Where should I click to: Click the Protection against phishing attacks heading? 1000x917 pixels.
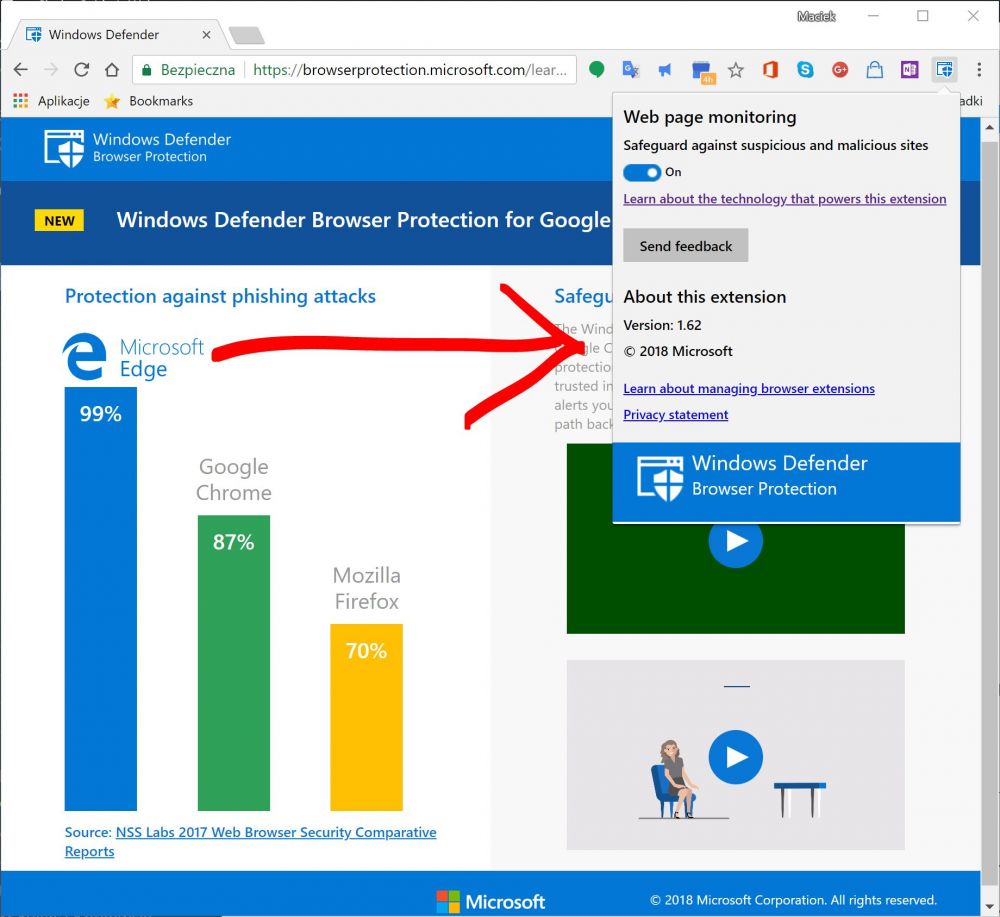point(220,296)
